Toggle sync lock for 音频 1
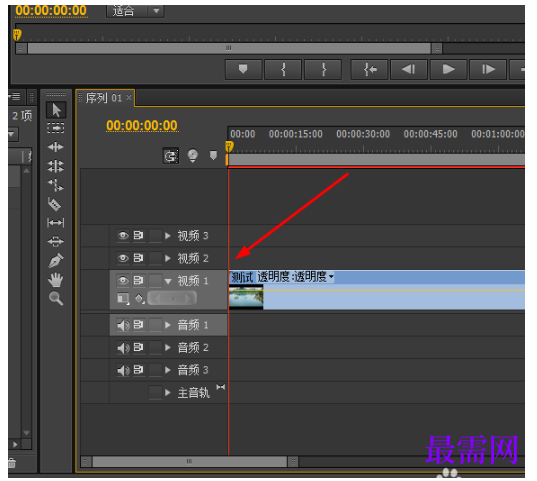 point(139,325)
